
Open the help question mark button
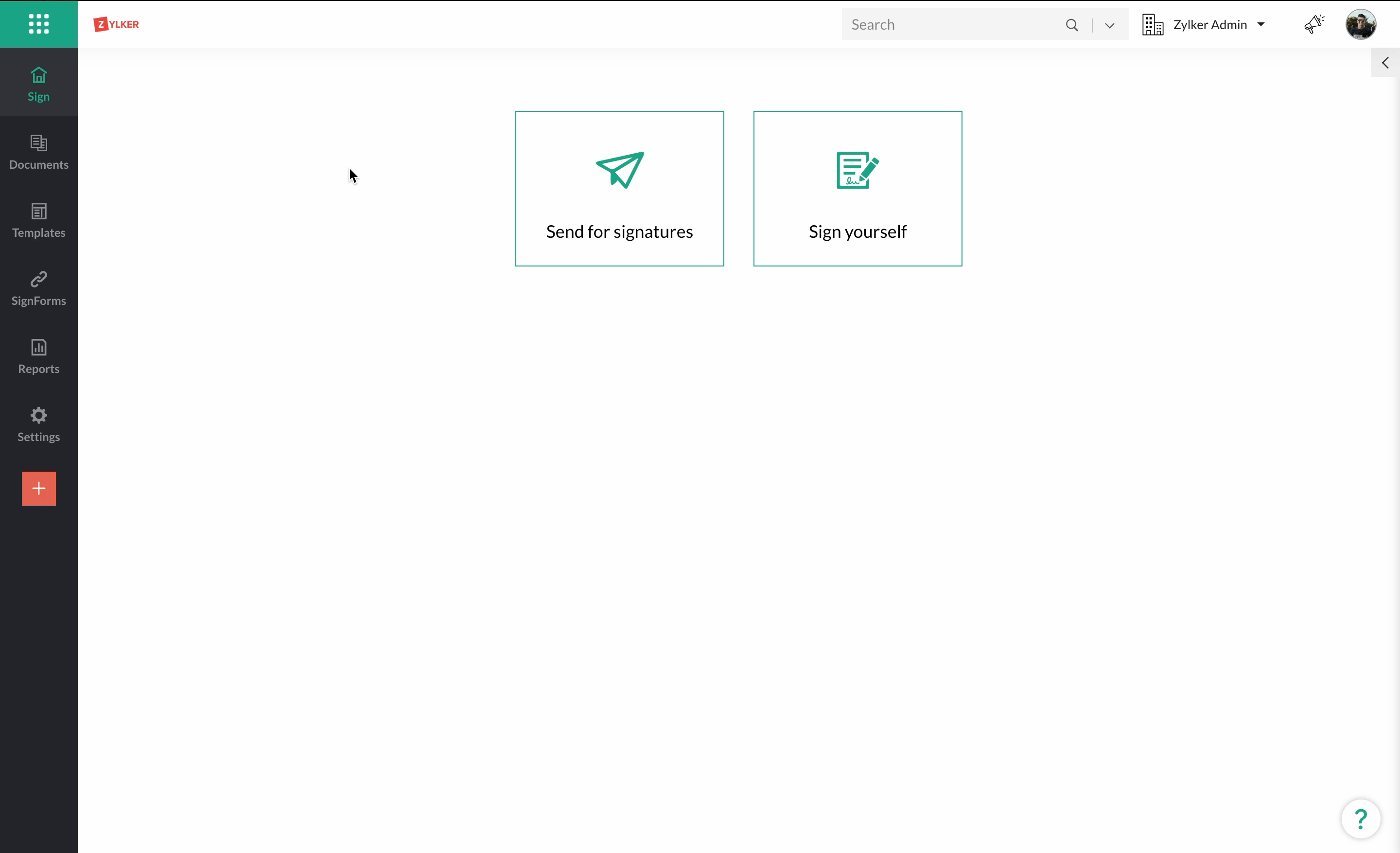1361,819
